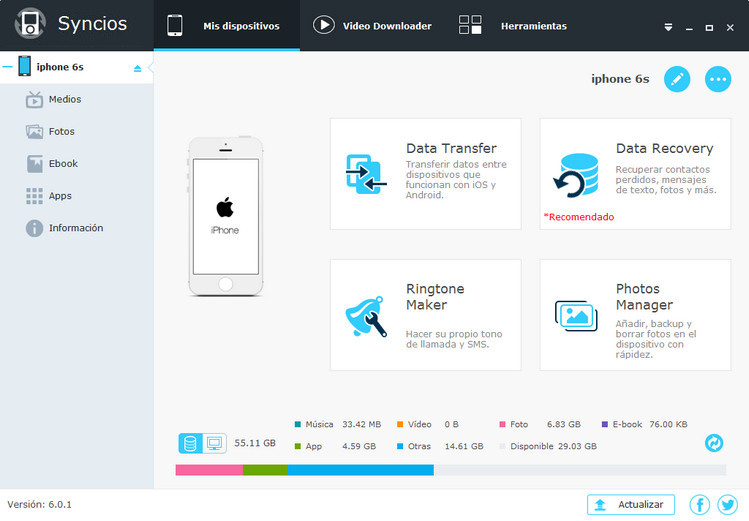
Task: Refresh storage information
Action: [x=714, y=443]
